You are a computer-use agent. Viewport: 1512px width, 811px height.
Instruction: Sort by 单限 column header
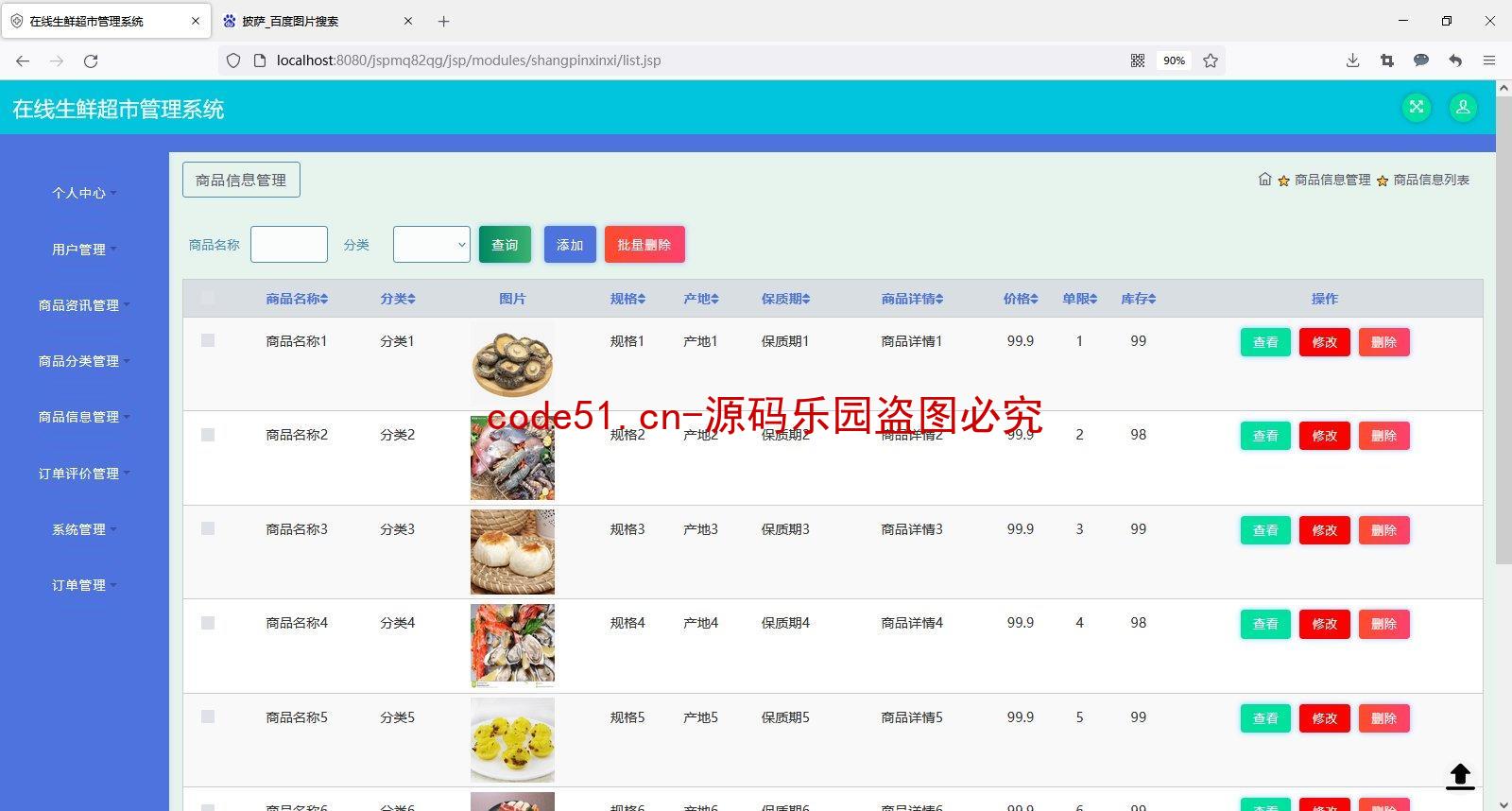point(1079,299)
